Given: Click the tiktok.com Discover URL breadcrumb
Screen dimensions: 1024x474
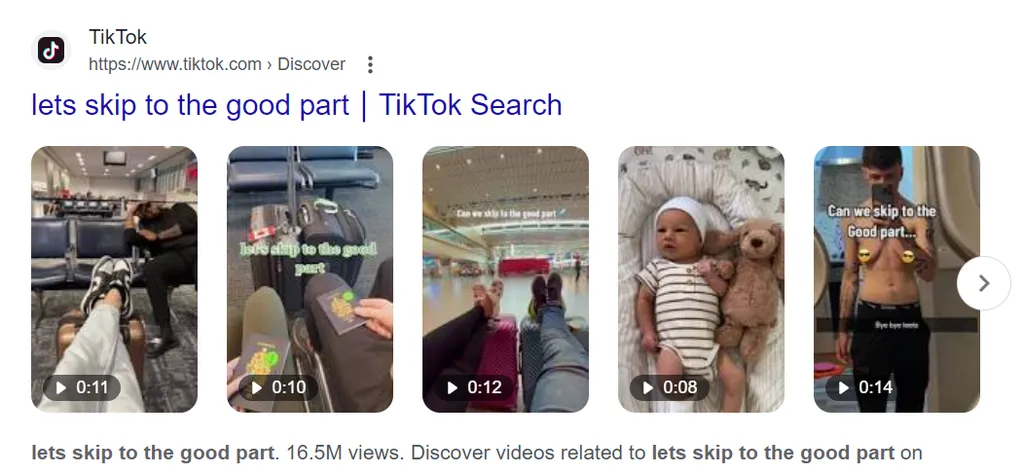Looking at the screenshot, I should point(217,65).
